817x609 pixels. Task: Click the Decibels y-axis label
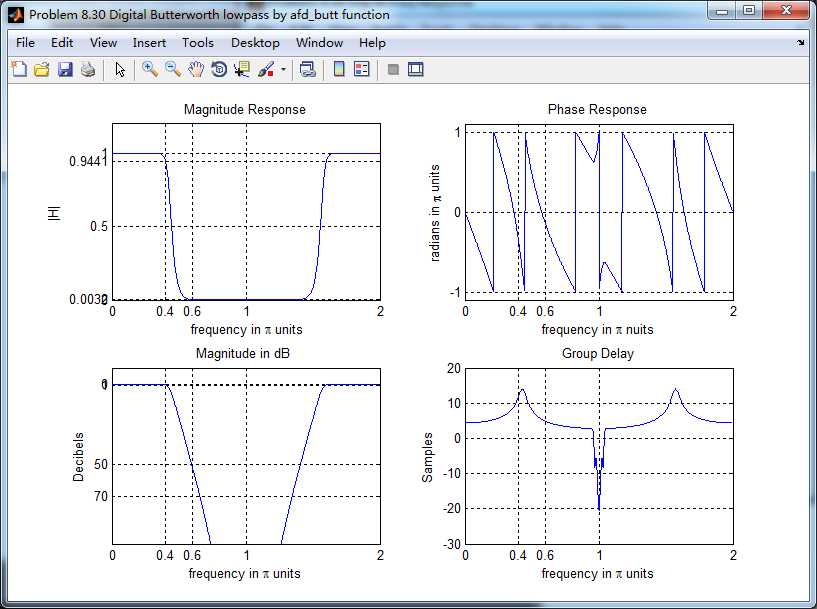pos(78,456)
